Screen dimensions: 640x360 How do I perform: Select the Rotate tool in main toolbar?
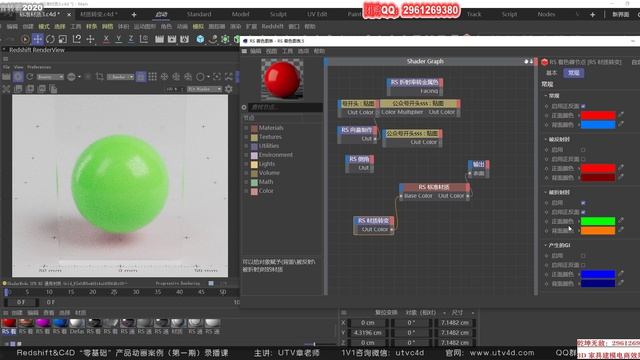pos(50,39)
